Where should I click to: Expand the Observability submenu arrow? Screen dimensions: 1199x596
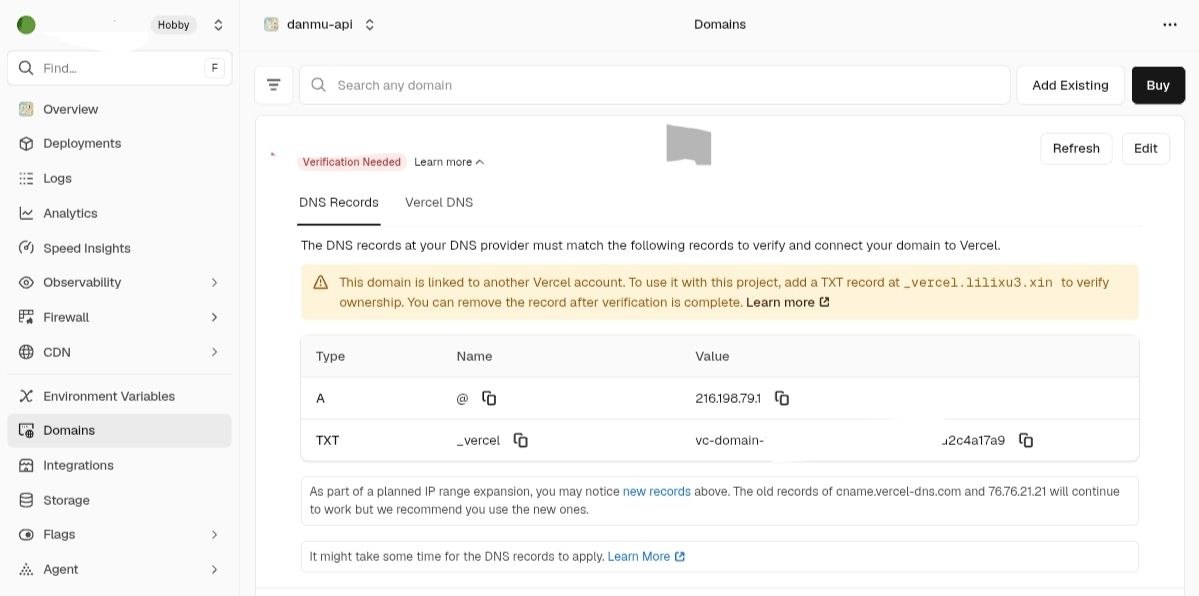[x=214, y=282]
